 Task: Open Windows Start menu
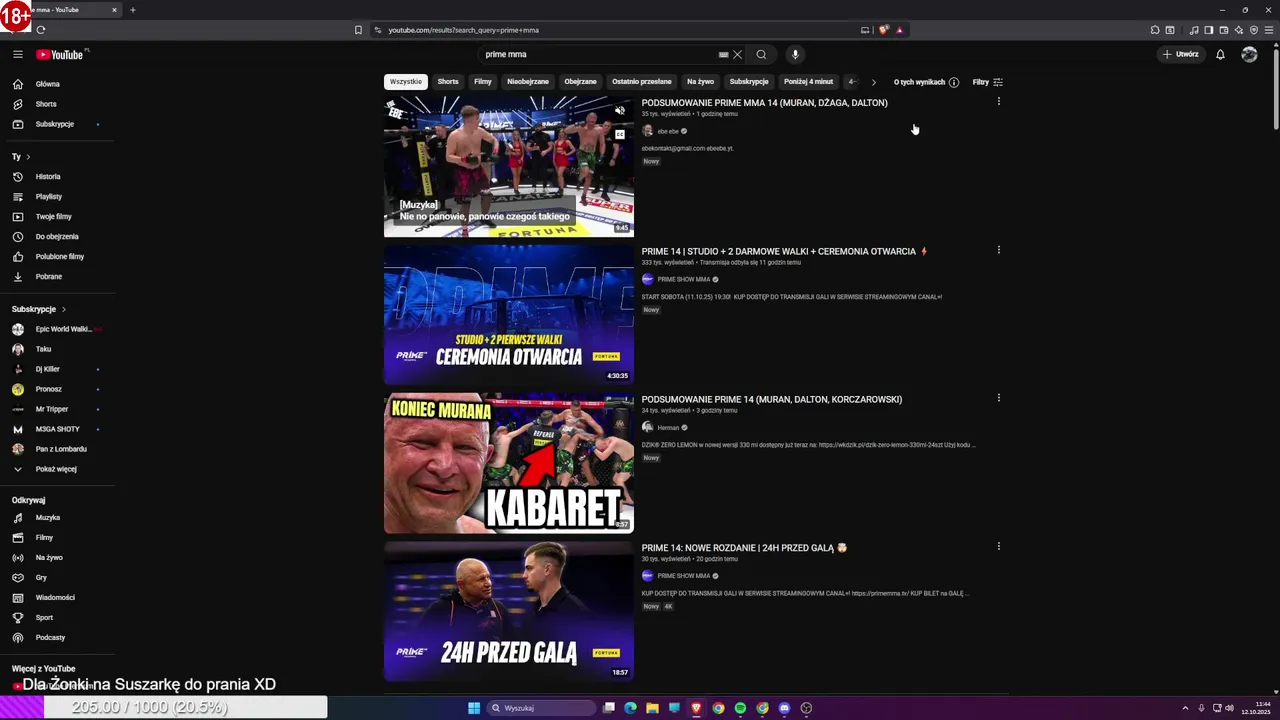474,708
